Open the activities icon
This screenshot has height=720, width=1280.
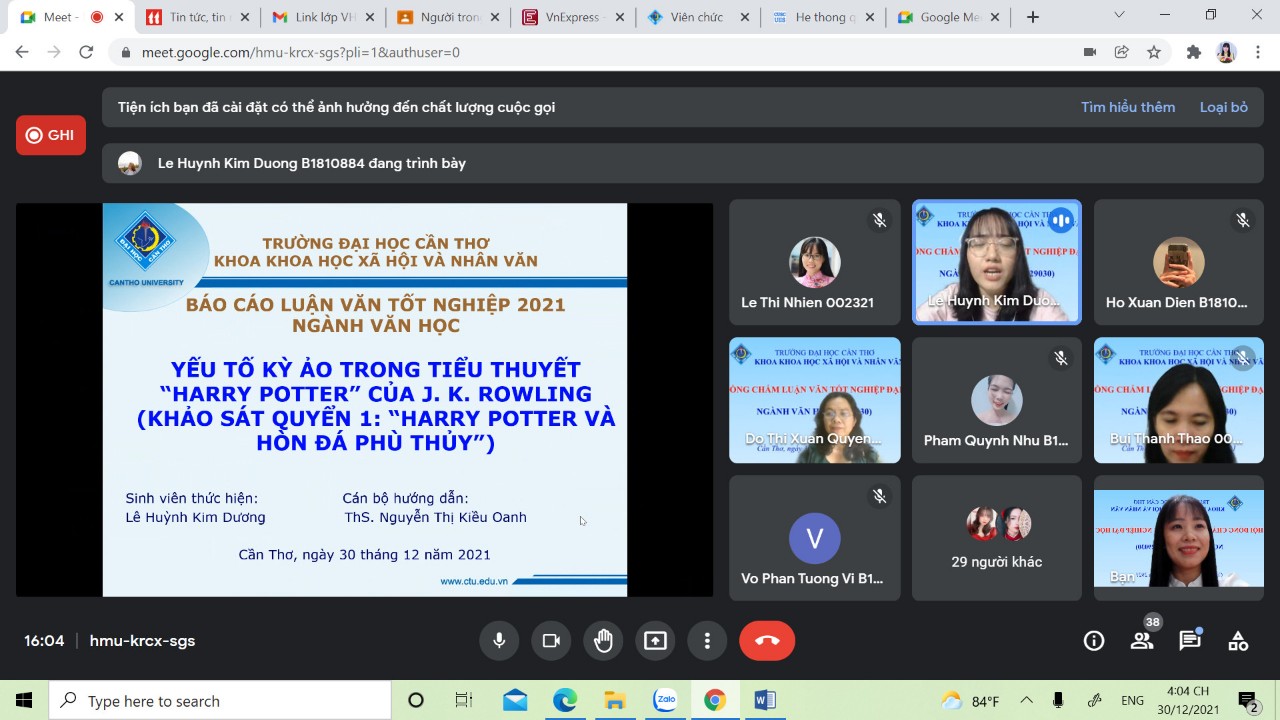pyautogui.click(x=1238, y=641)
